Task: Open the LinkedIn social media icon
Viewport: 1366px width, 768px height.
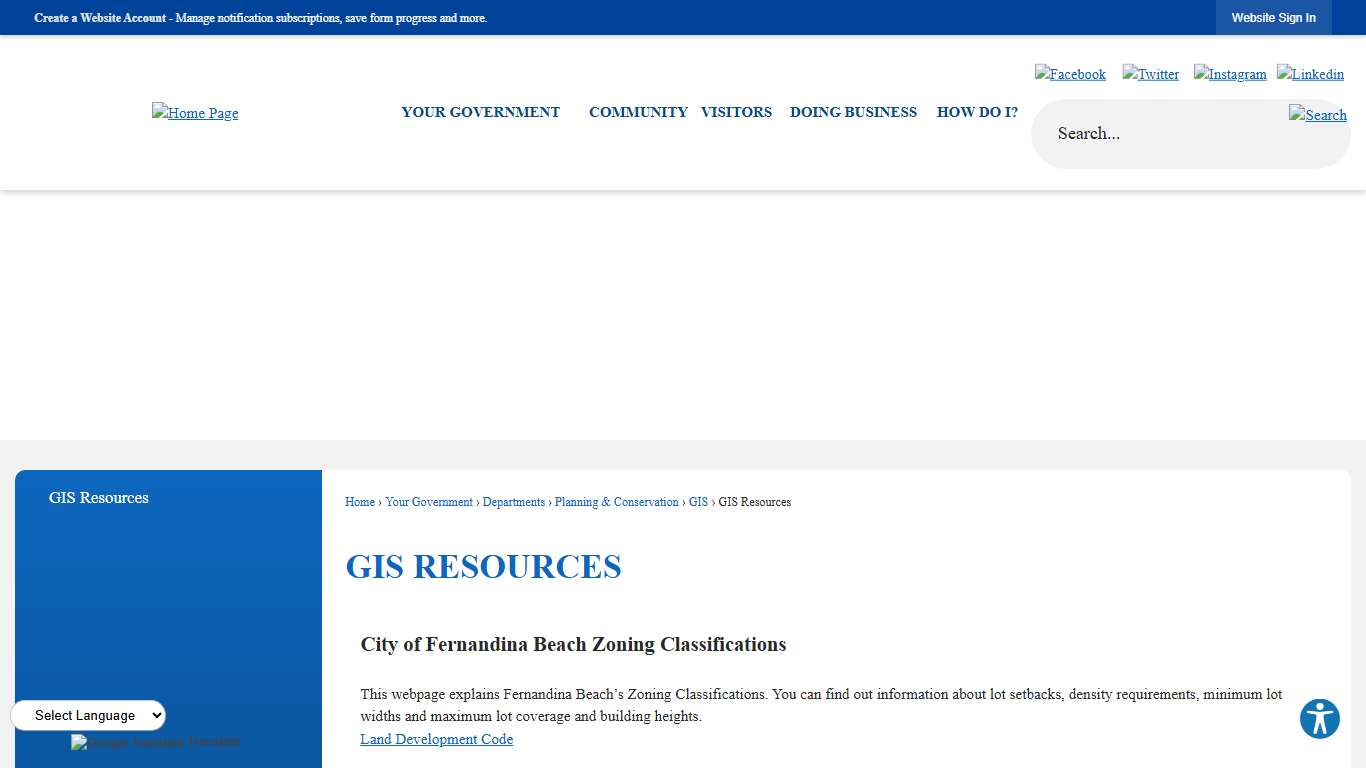Action: click(x=1310, y=73)
